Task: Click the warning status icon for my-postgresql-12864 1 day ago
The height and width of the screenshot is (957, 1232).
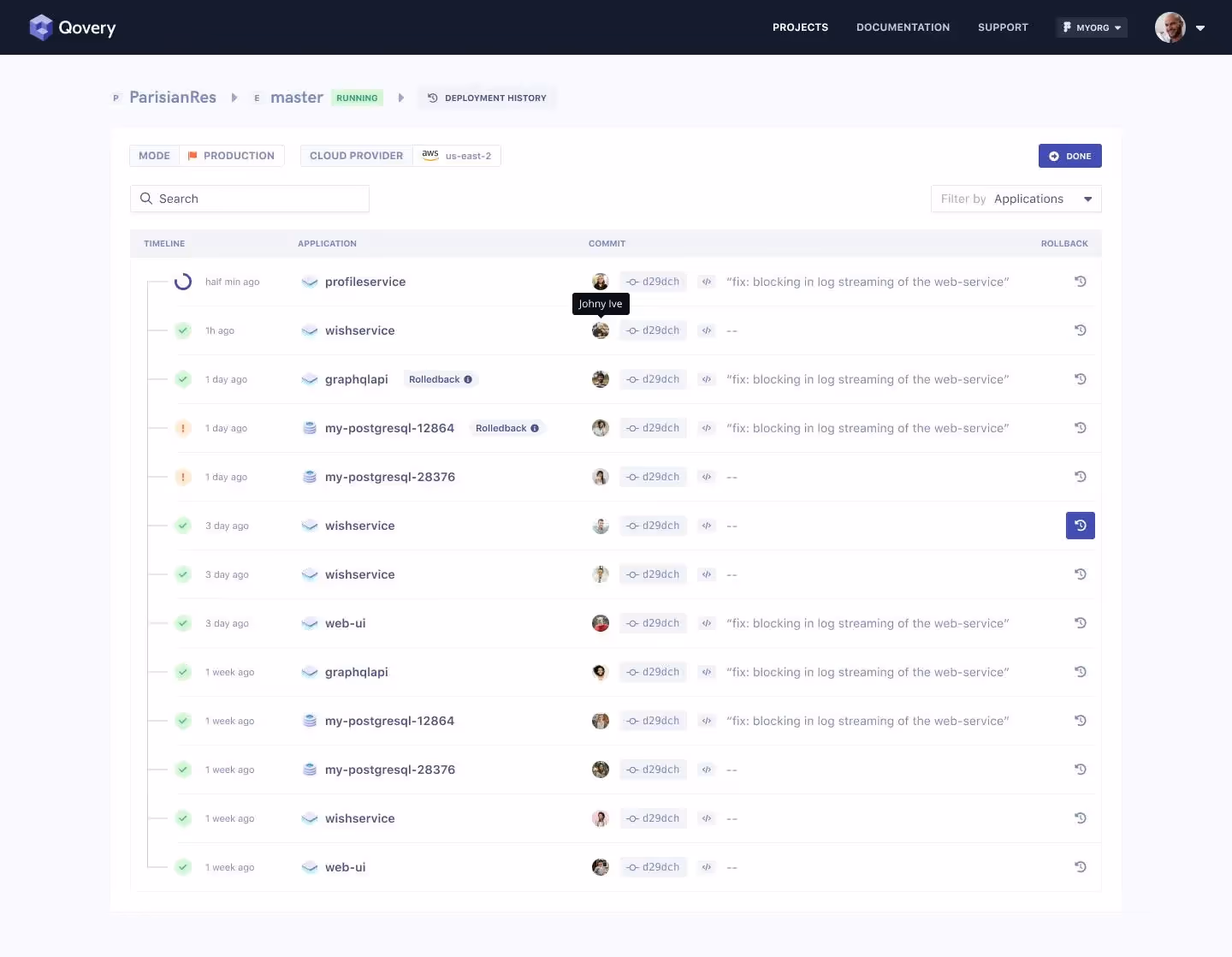Action: coord(183,428)
